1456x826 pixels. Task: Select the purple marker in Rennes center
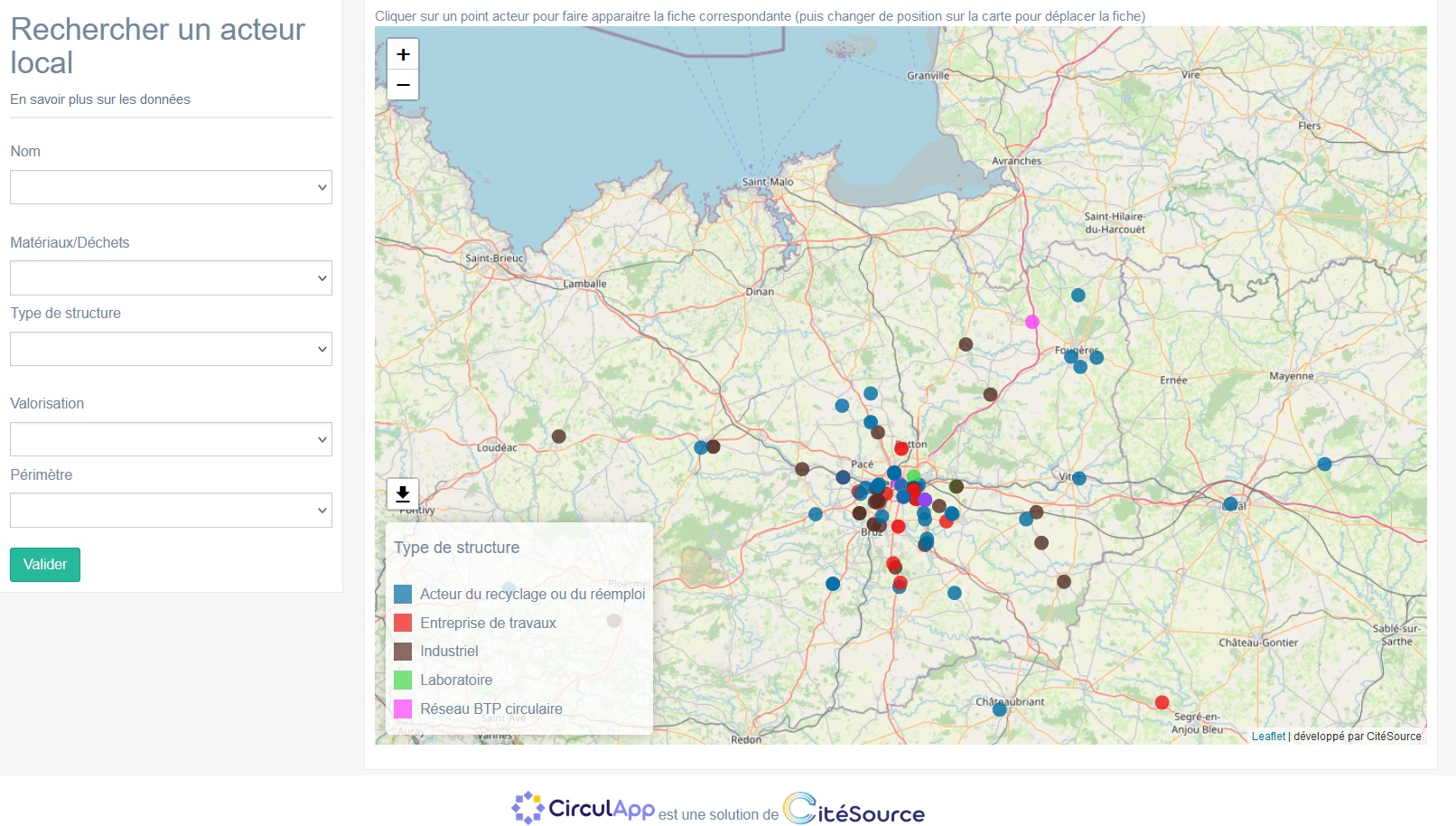[925, 500]
